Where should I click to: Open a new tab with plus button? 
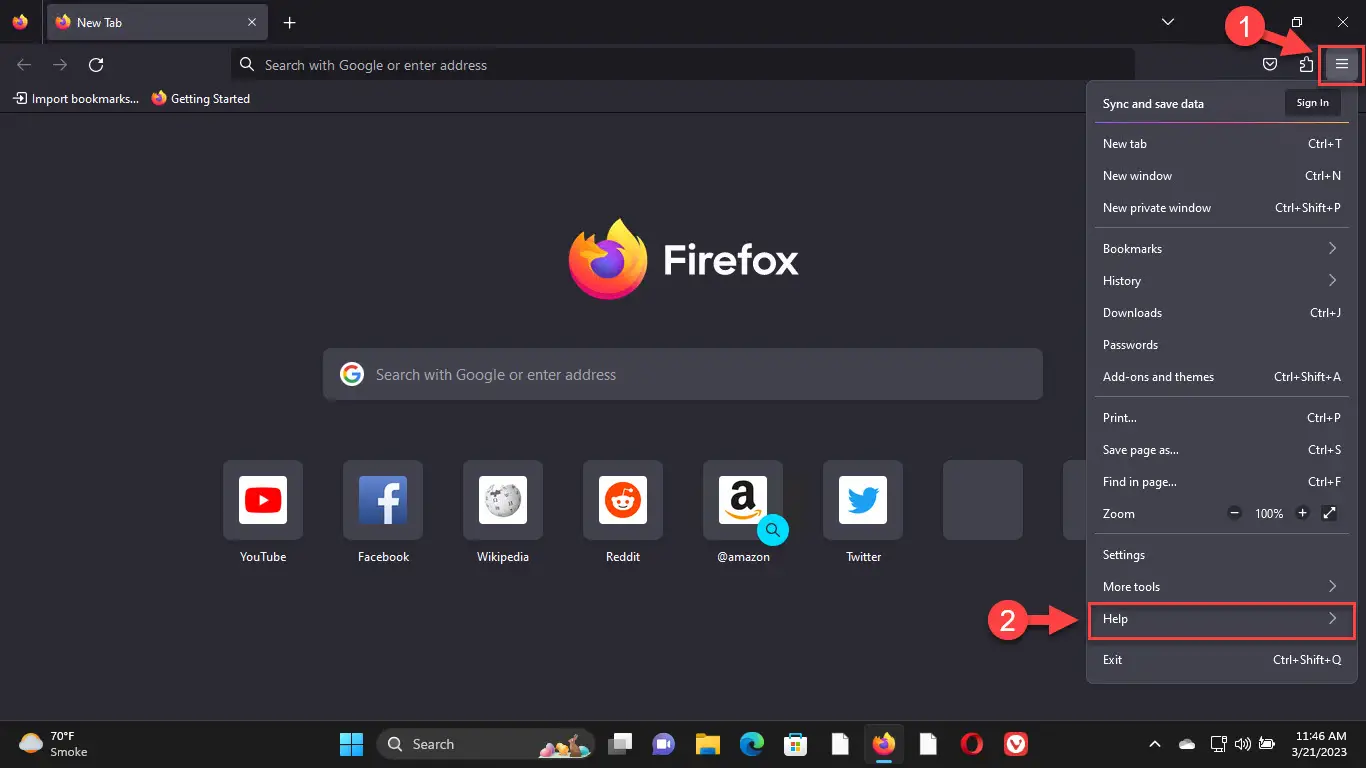click(x=289, y=22)
